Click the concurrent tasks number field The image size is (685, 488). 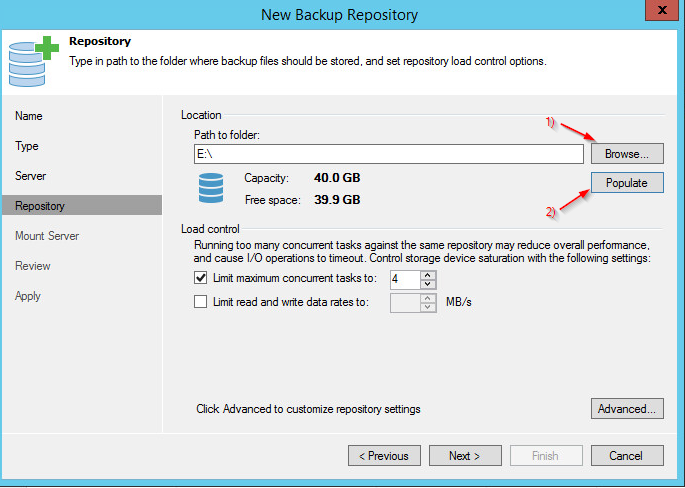click(x=405, y=278)
